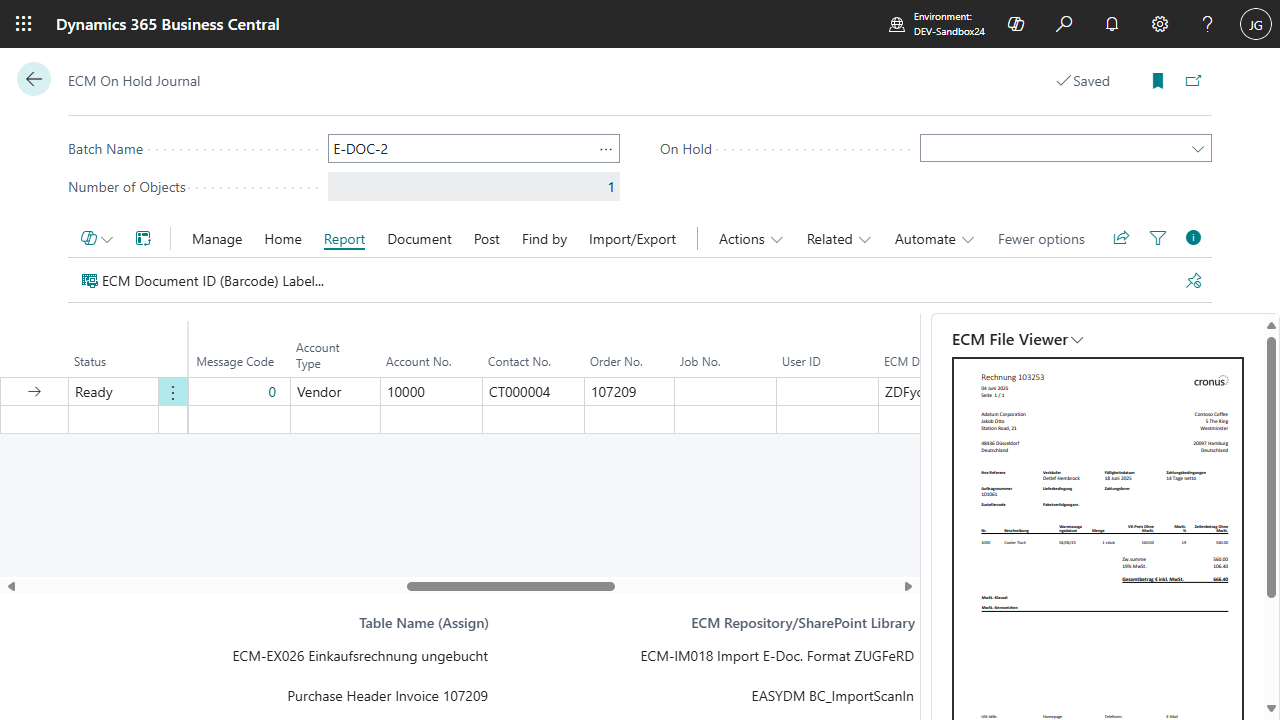1280x720 pixels.
Task: Open the Home menu
Action: tap(283, 239)
